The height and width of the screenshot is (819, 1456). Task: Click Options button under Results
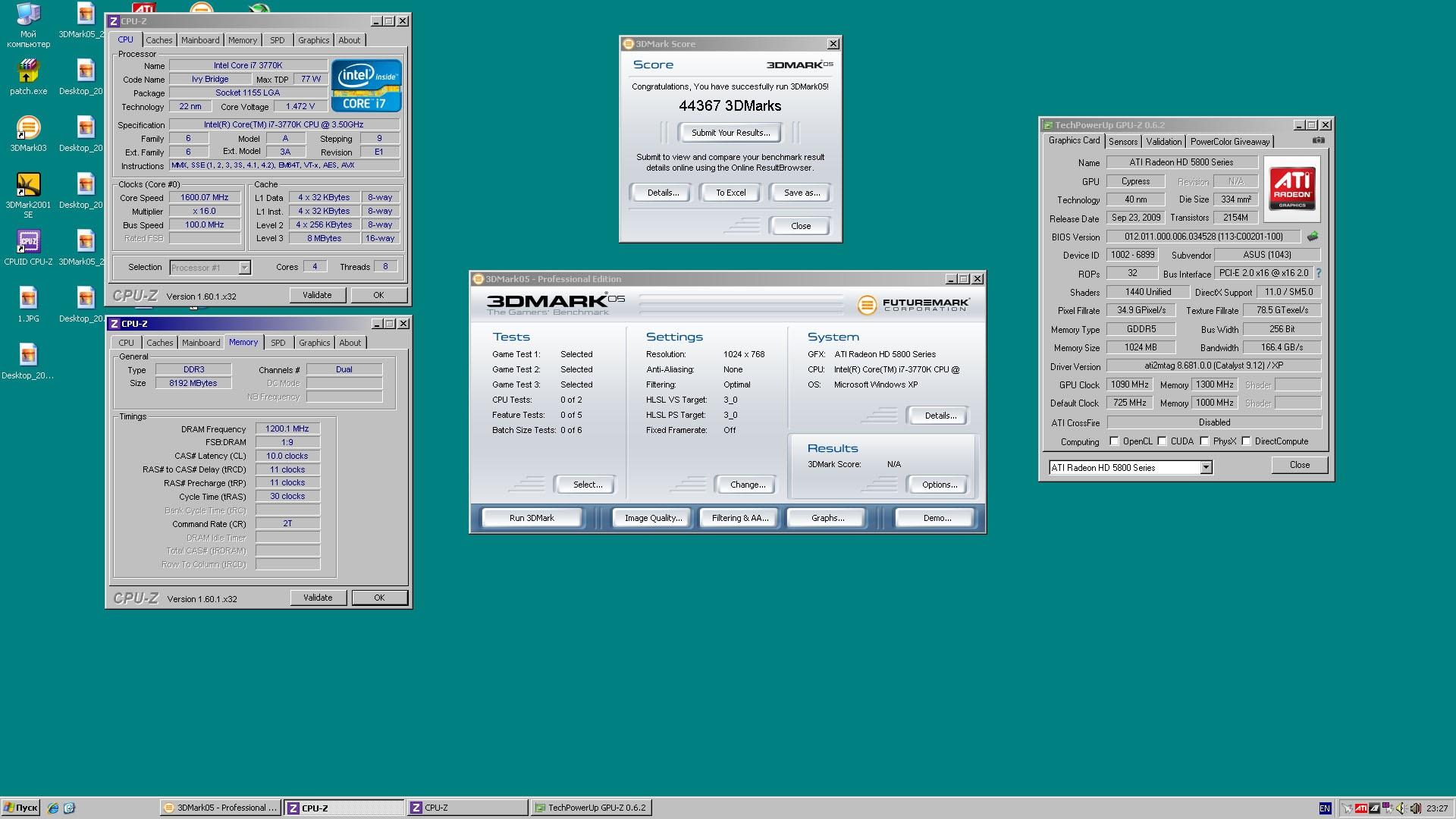939,485
